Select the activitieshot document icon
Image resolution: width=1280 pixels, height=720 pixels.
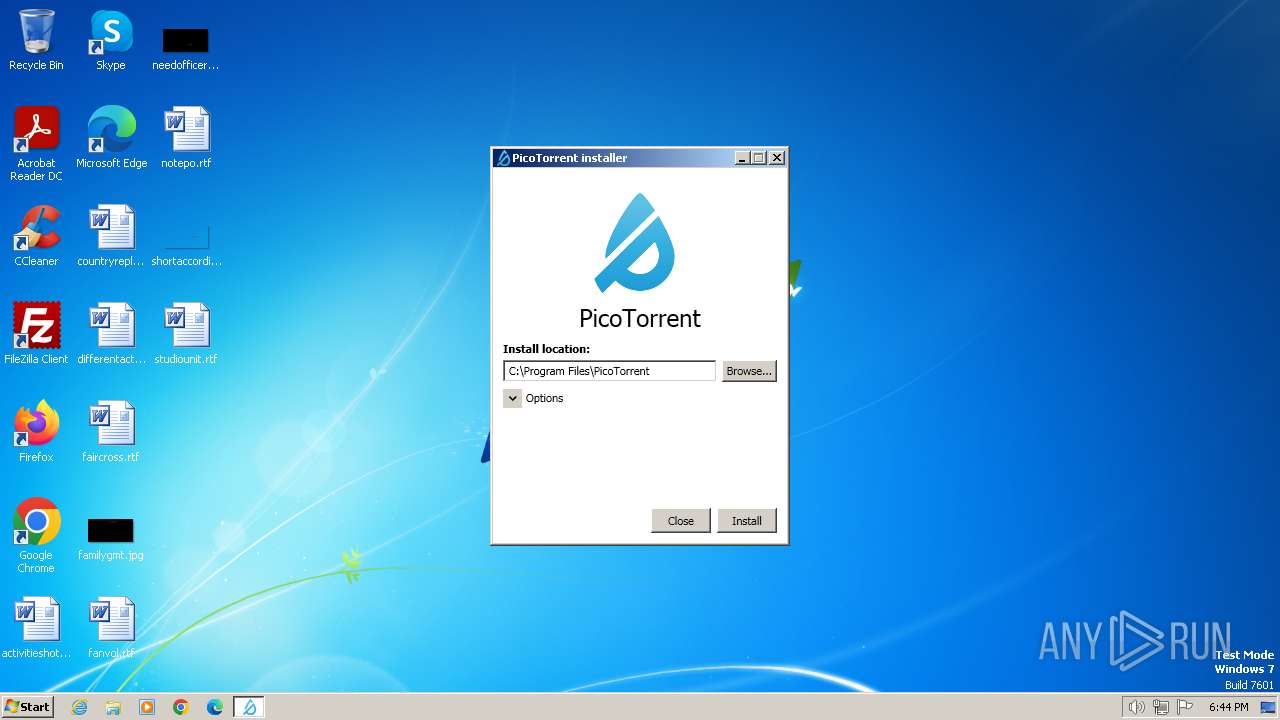click(x=36, y=628)
